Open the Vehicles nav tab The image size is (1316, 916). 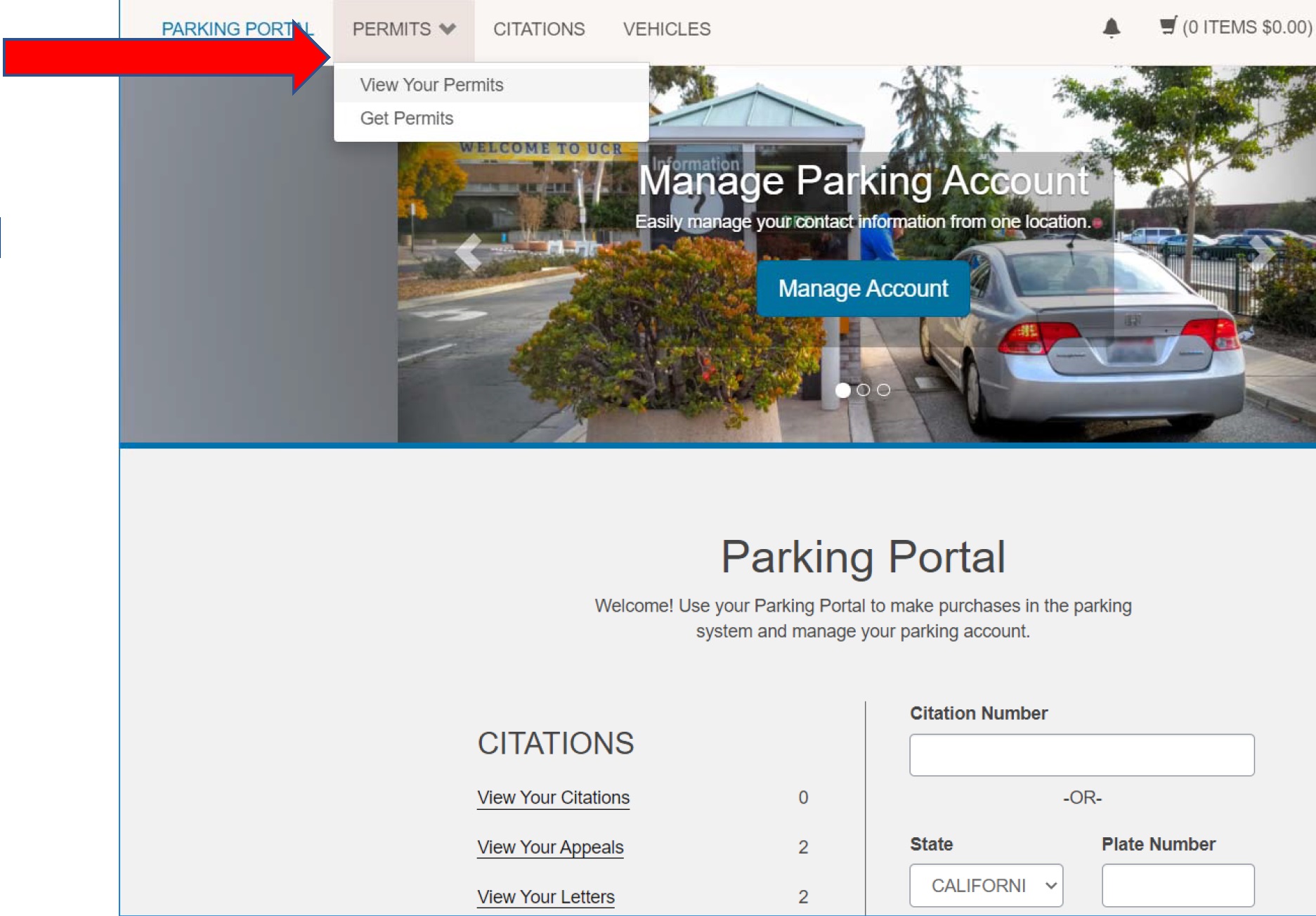[667, 30]
